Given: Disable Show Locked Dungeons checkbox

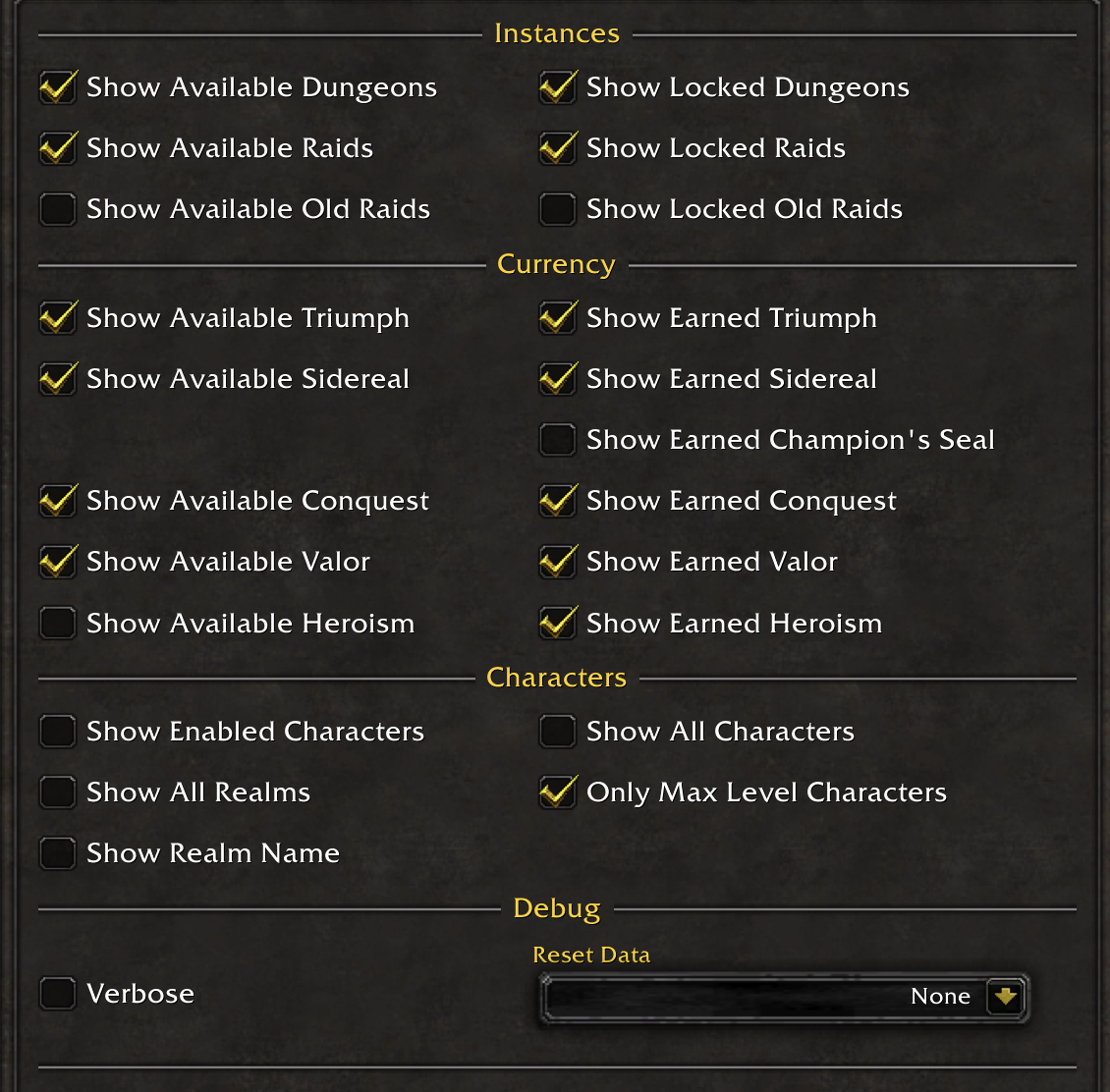Looking at the screenshot, I should 558,88.
